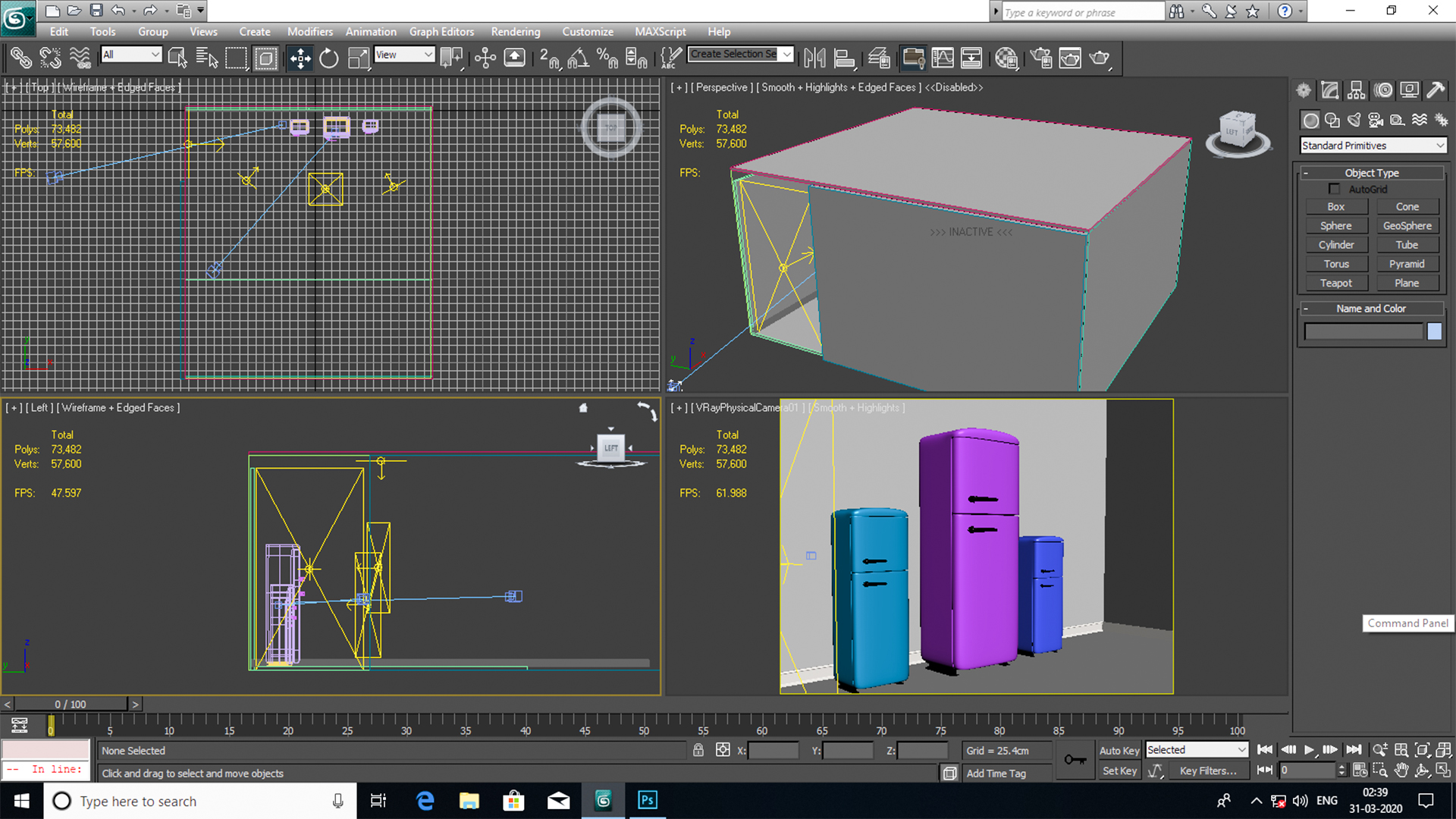This screenshot has height=819, width=1456.
Task: Select the Rotate tool in toolbar
Action: [x=328, y=58]
